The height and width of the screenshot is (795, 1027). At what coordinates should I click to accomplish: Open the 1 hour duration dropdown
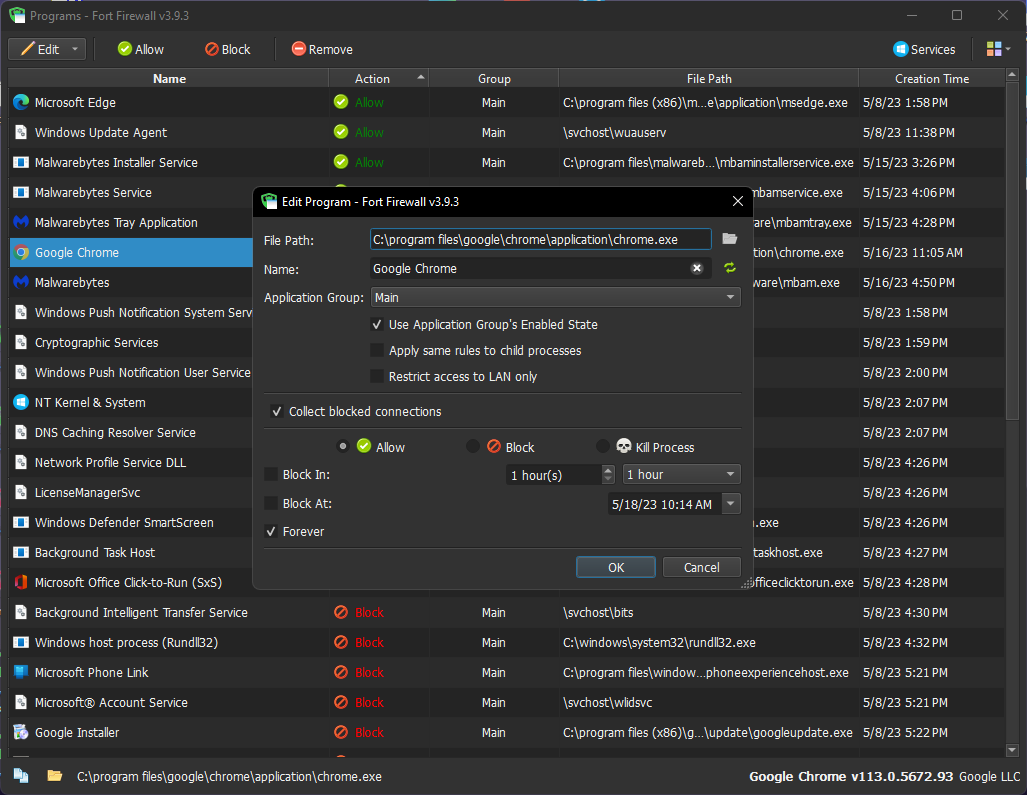(x=682, y=474)
